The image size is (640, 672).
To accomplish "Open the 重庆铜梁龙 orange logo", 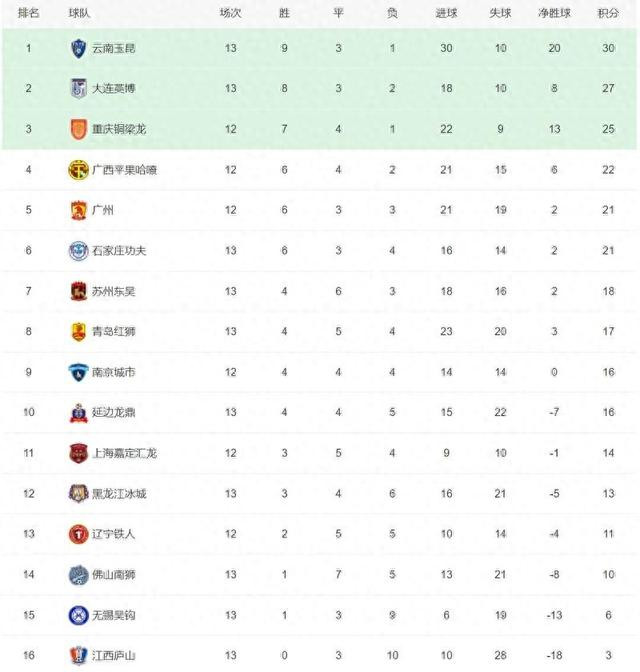I will pos(78,129).
